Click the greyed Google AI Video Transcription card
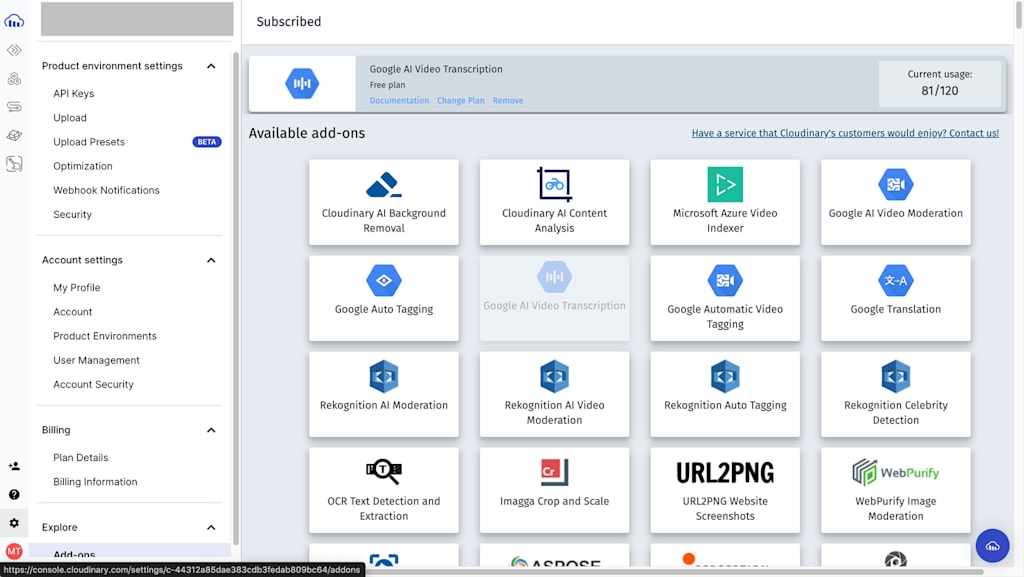1024x577 pixels. pos(554,298)
